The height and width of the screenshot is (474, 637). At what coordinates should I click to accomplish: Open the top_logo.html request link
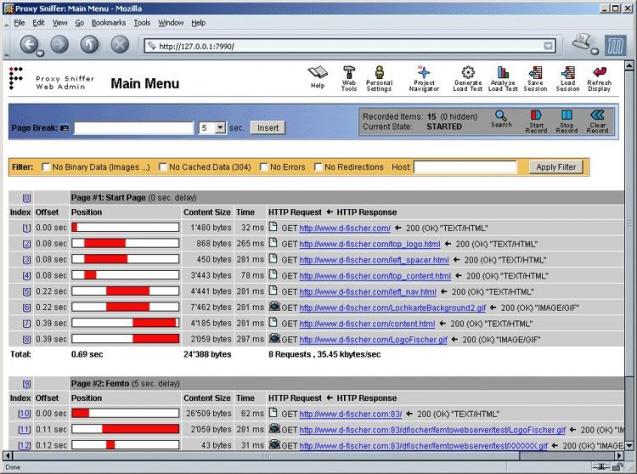pyautogui.click(x=370, y=244)
